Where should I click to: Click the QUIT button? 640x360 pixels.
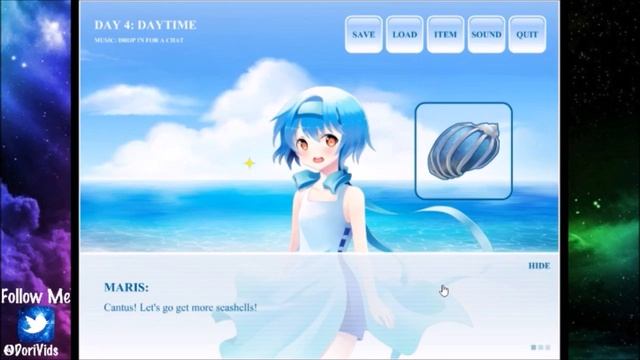(527, 35)
